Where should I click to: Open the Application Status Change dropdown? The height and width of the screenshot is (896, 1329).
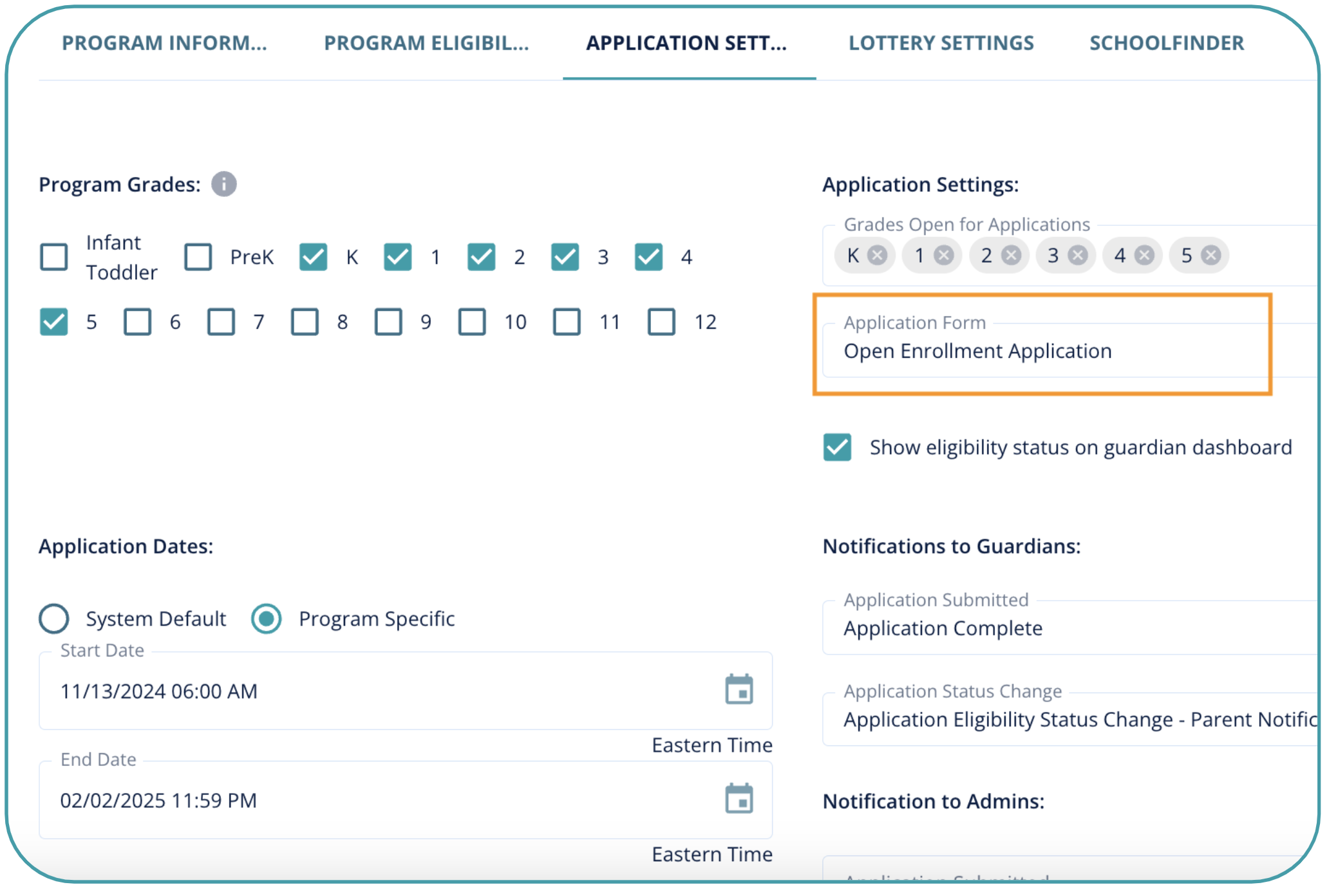coord(1069,719)
